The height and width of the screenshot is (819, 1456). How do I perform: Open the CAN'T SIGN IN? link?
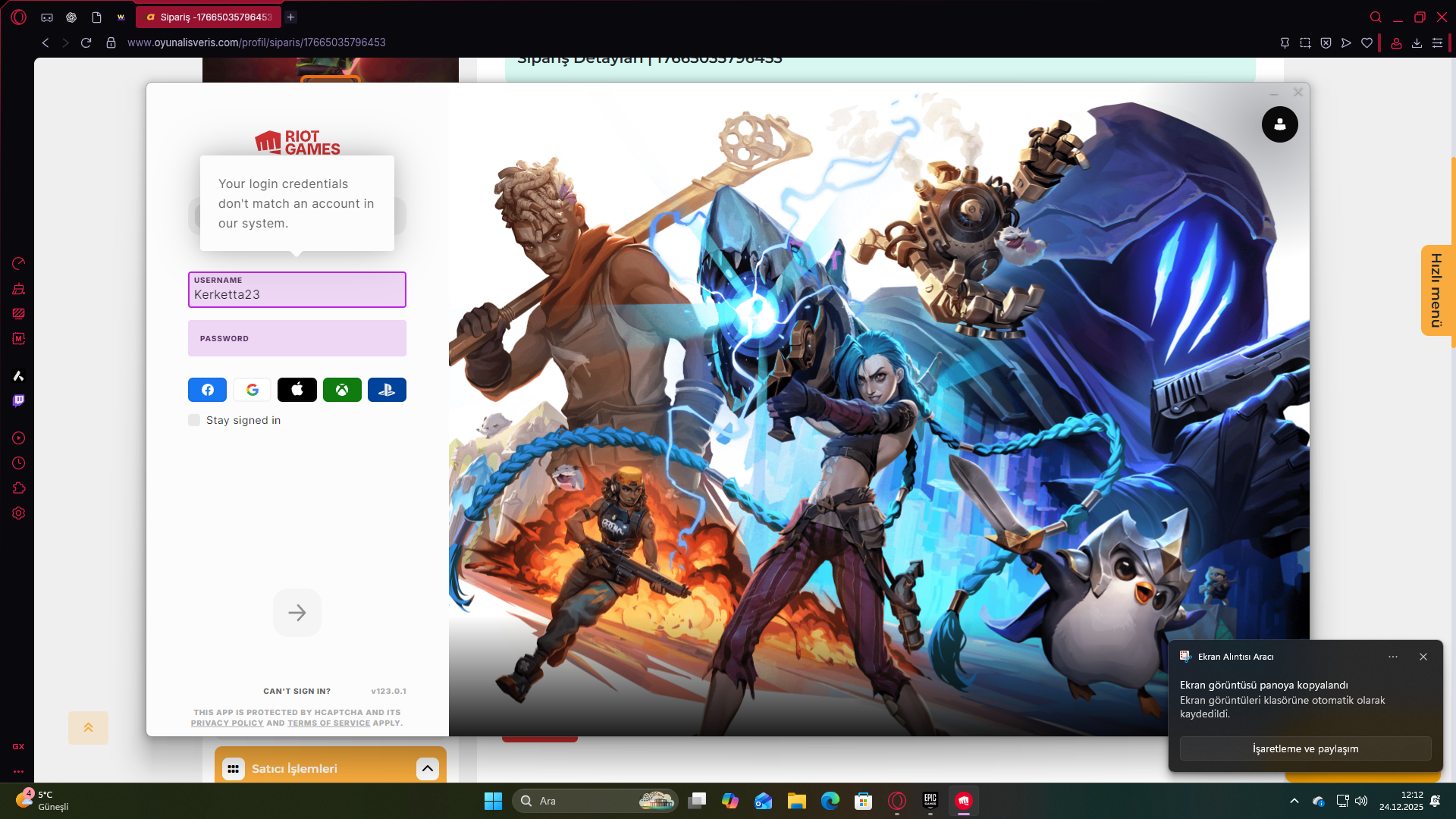(x=297, y=692)
